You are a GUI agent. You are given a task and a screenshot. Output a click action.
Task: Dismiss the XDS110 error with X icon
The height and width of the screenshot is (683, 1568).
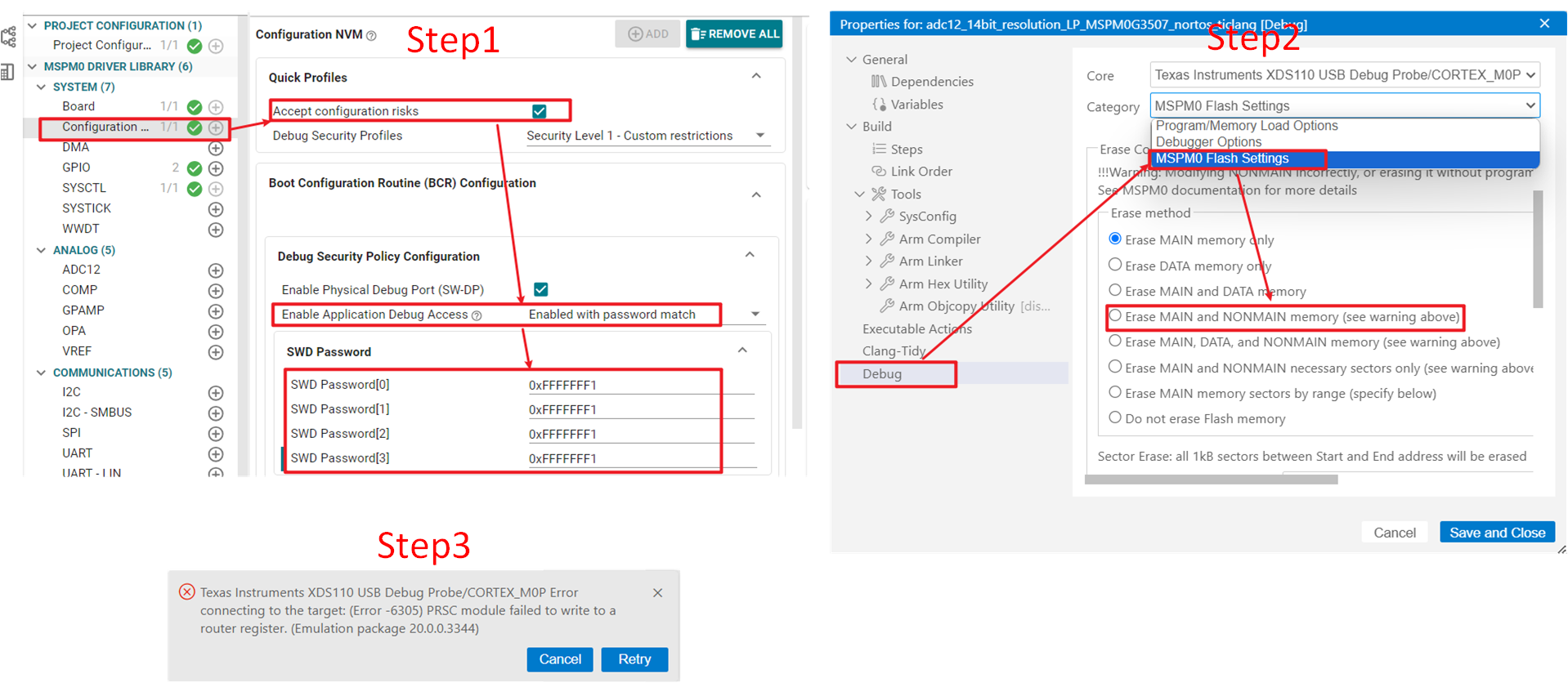coord(657,593)
